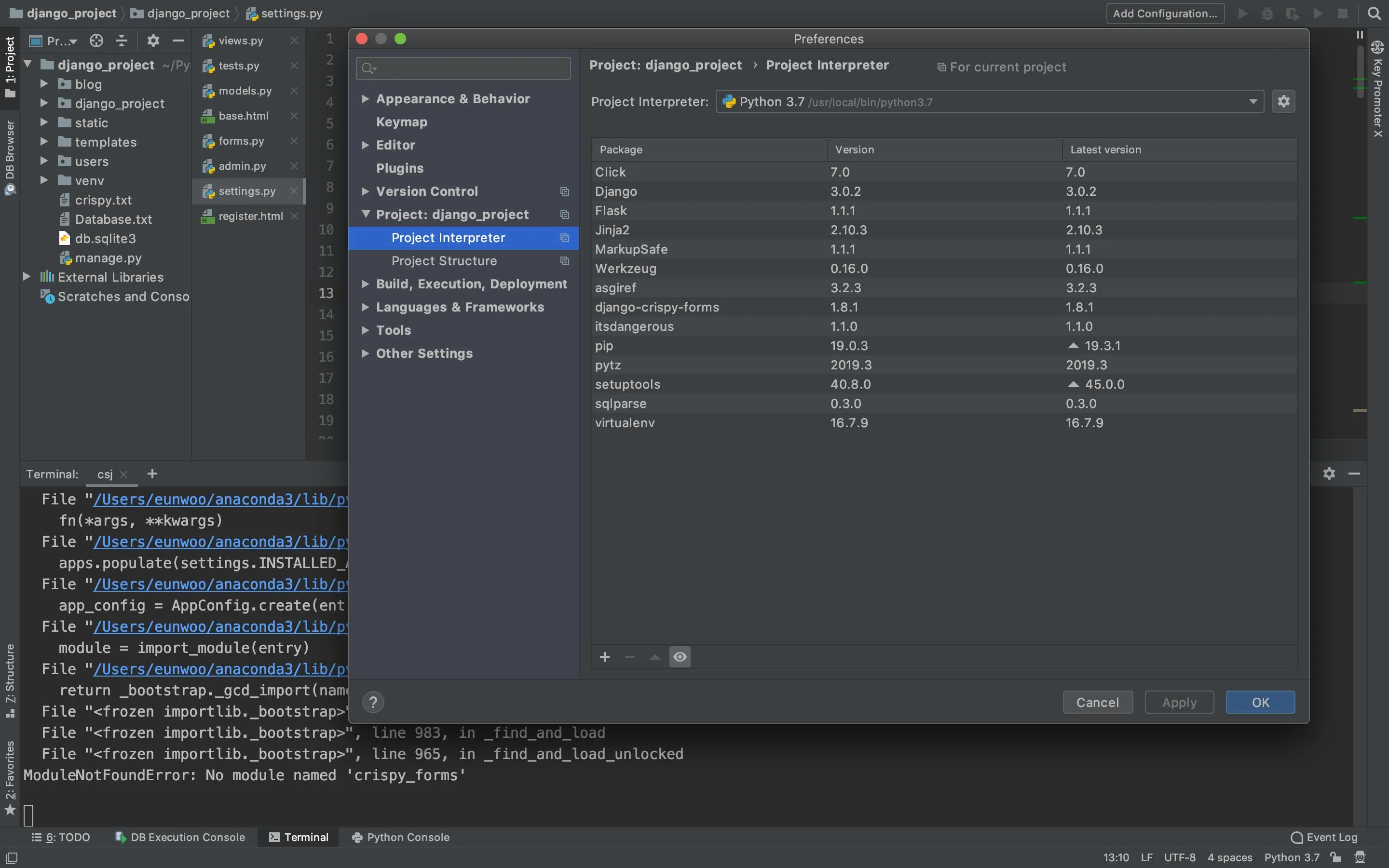1389x868 pixels.
Task: Click the Preferences help question mark button
Action: tap(373, 702)
